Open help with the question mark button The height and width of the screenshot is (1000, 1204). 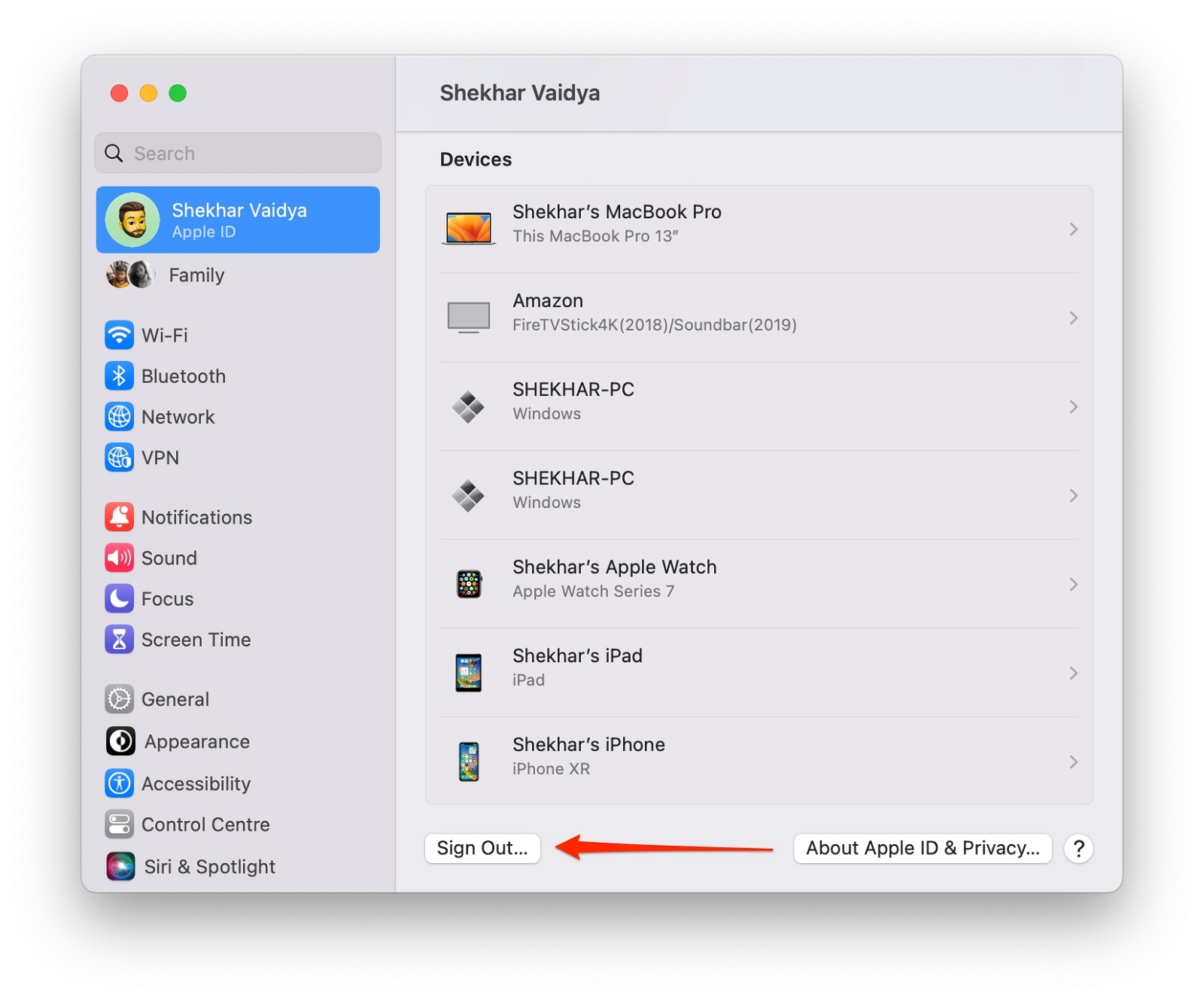point(1078,848)
